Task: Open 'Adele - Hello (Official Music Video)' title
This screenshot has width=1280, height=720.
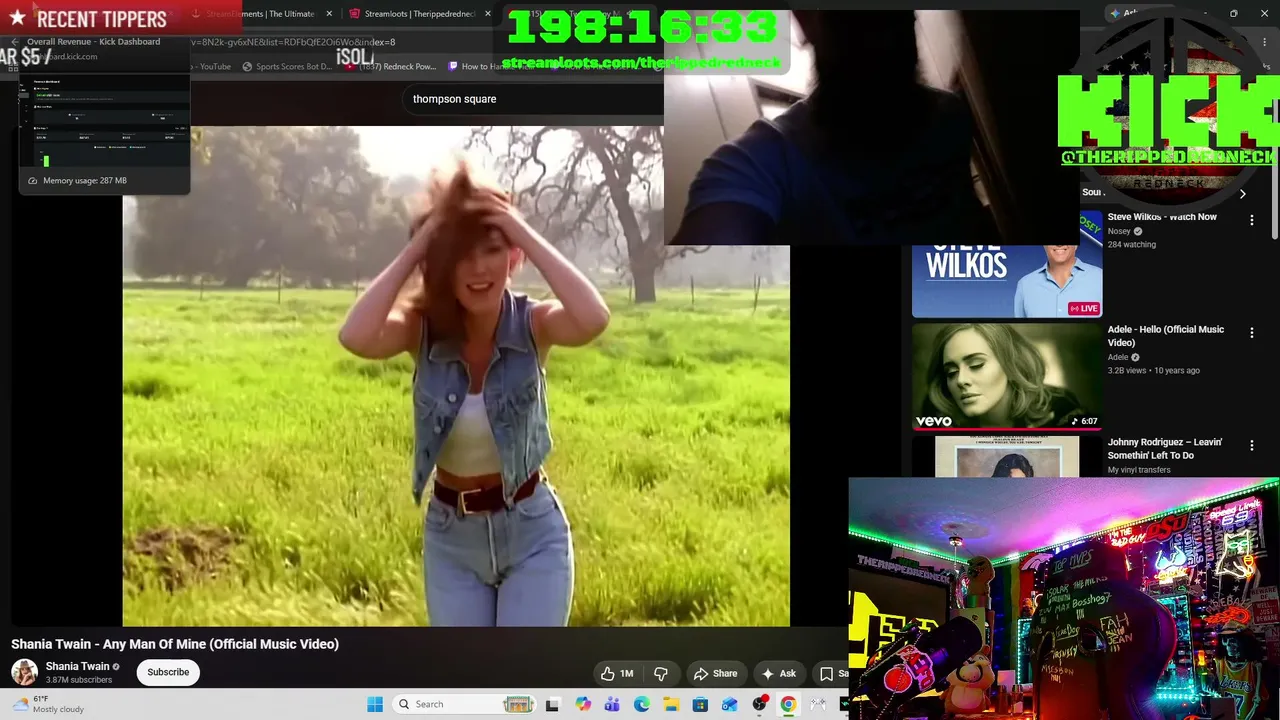Action: pos(1166,336)
